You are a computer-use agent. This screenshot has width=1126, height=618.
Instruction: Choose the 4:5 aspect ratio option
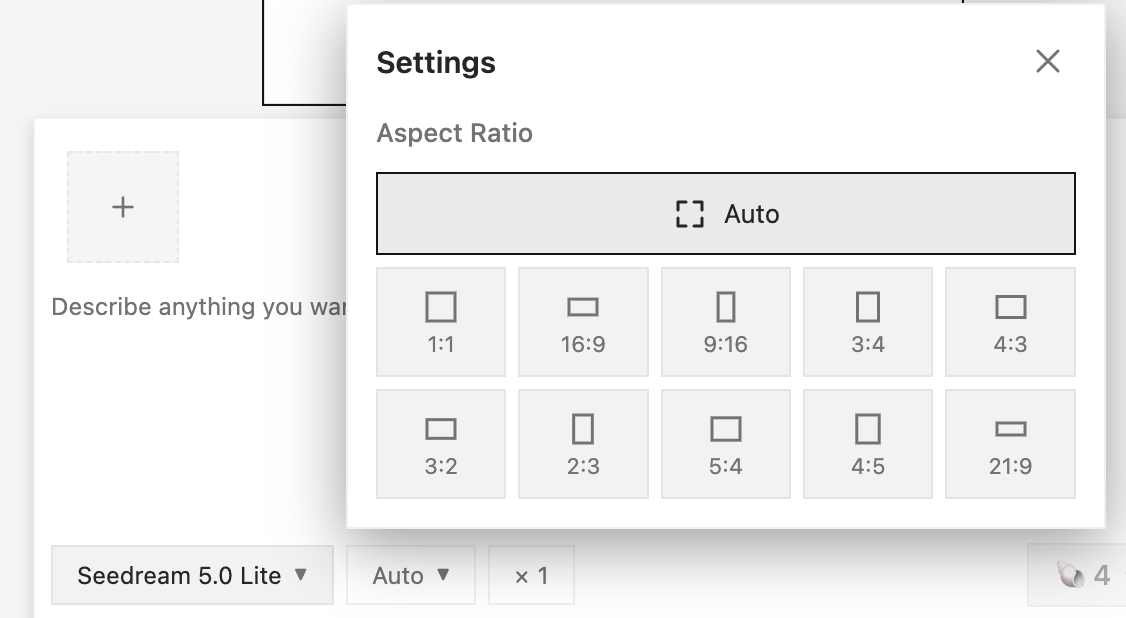click(x=867, y=444)
